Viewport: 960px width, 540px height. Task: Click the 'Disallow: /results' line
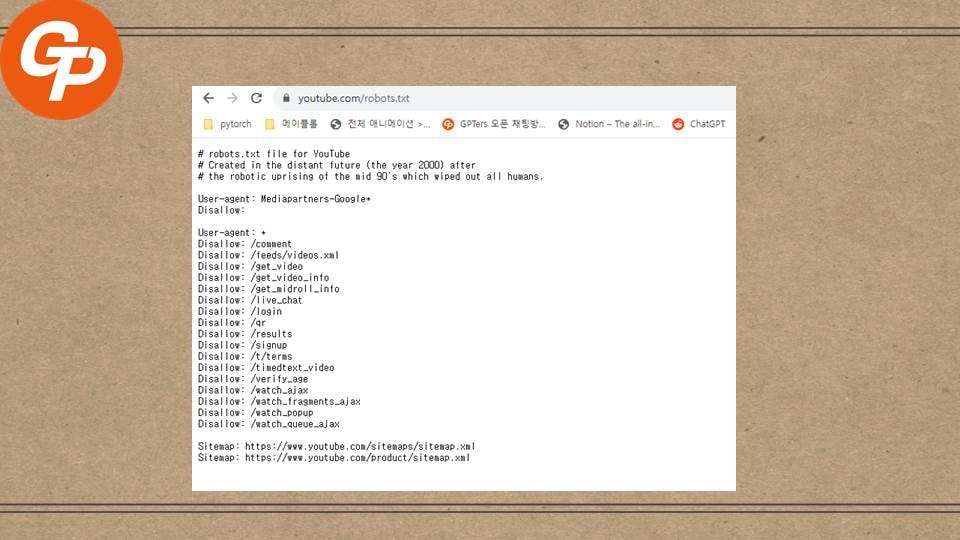(245, 334)
